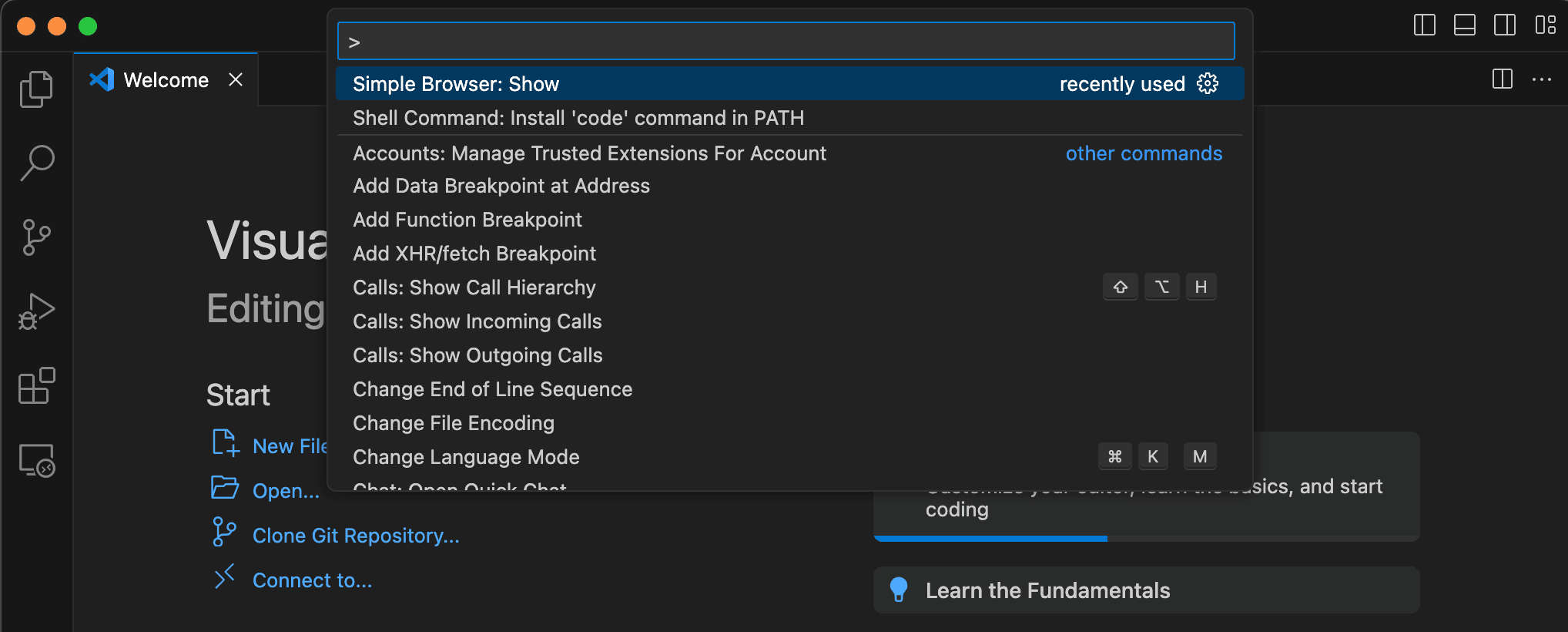This screenshot has width=1568, height=632.
Task: Open the Explorer view in activity bar
Action: click(36, 89)
